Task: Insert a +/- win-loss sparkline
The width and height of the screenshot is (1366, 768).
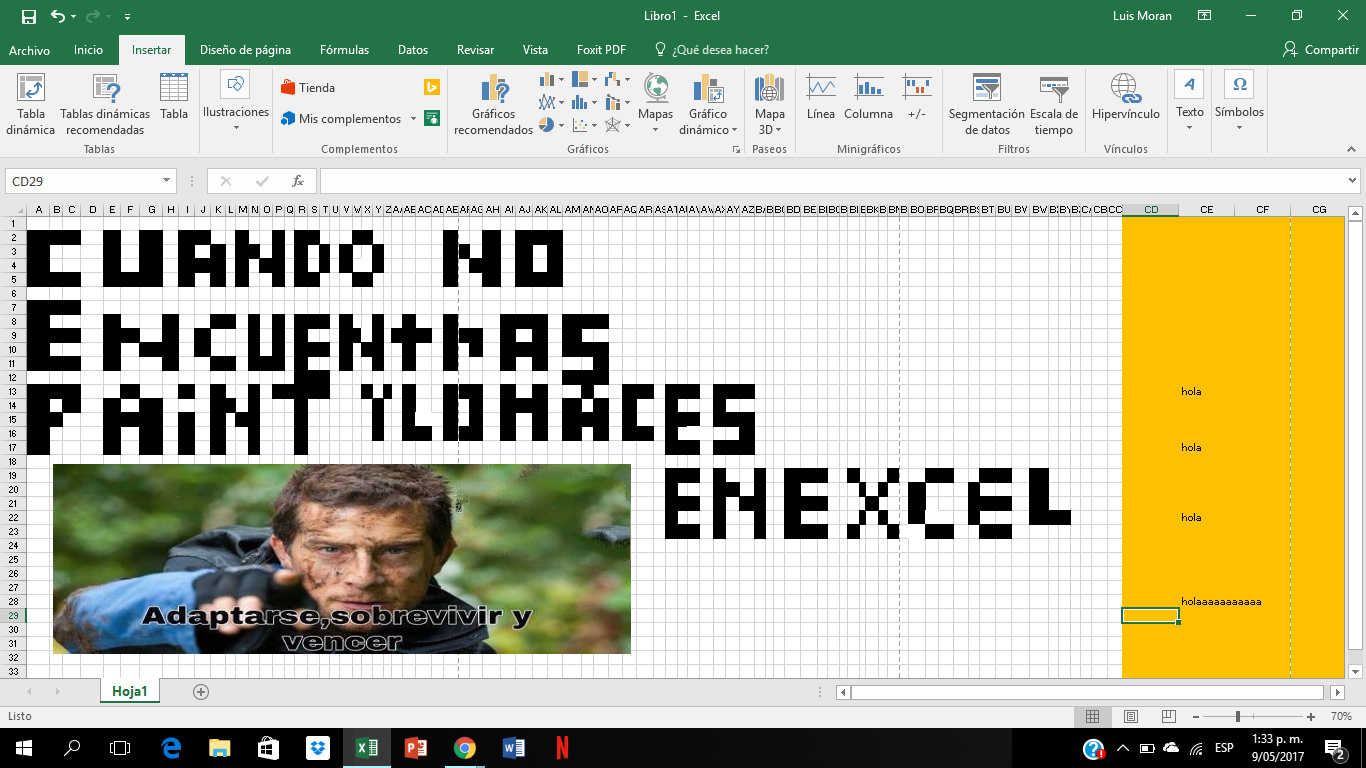Action: tap(917, 97)
